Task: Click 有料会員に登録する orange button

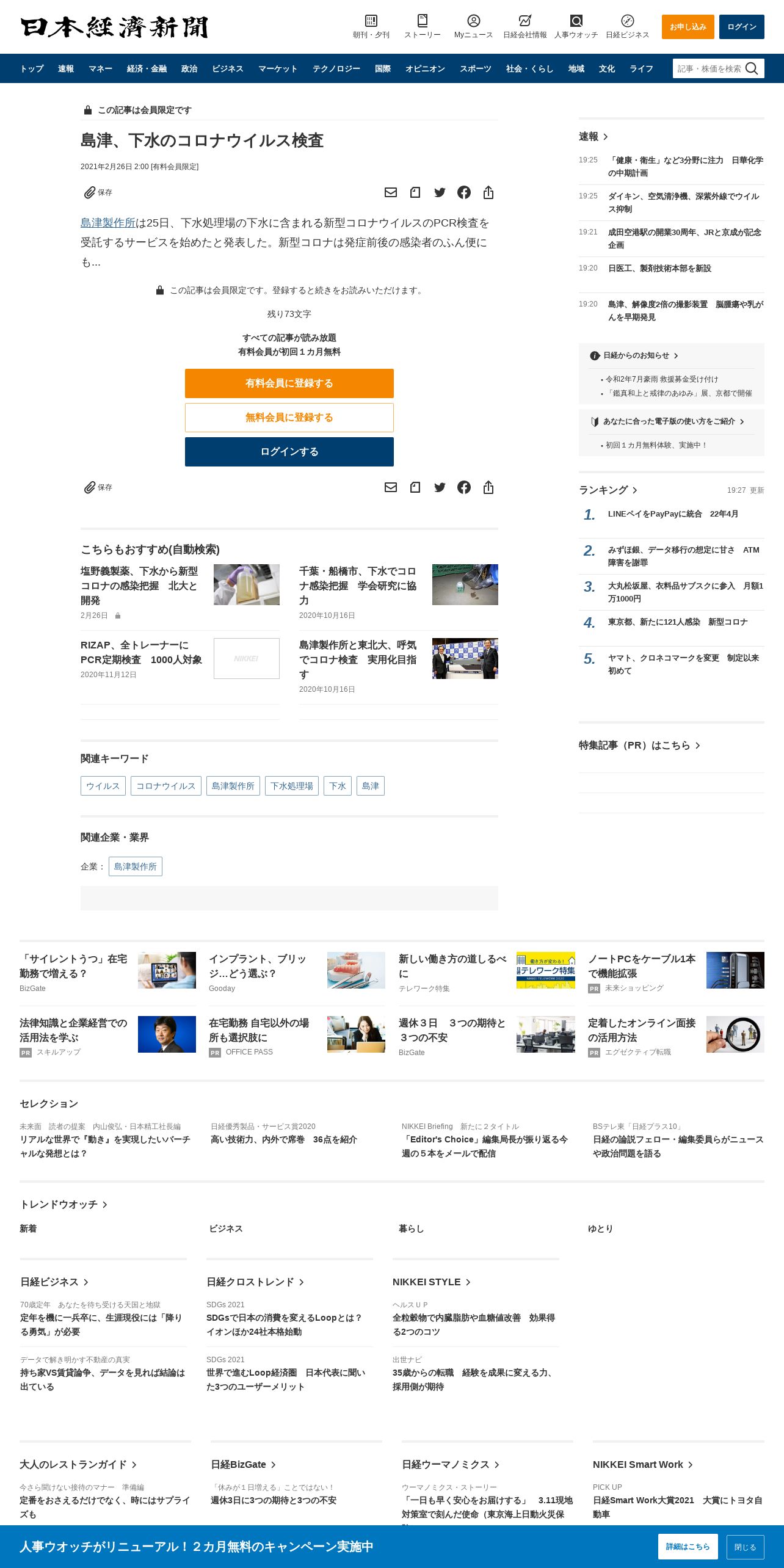Action: click(289, 383)
